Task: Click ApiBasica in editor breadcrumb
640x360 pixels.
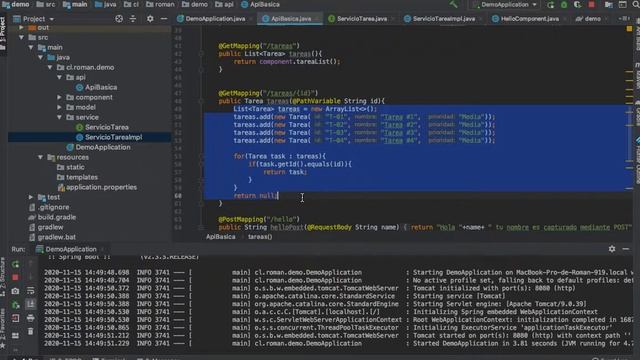Action: coord(220,237)
